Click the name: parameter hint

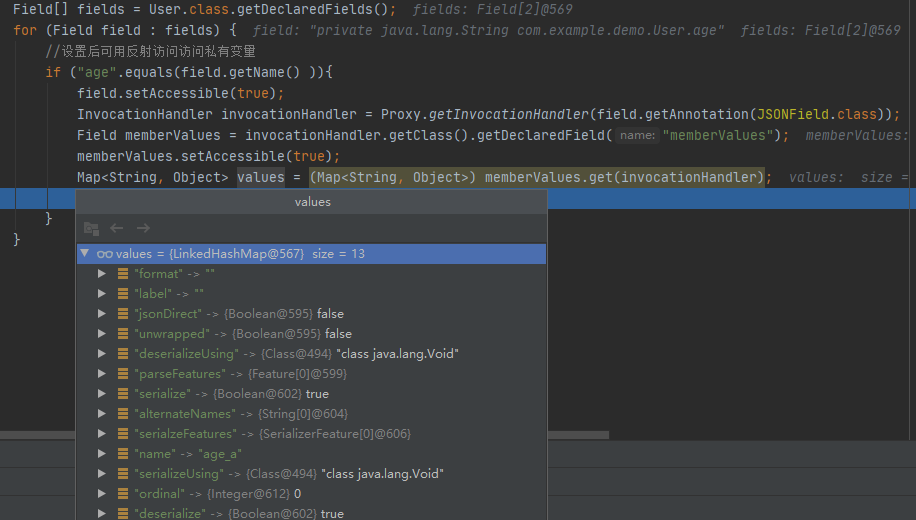coord(637,135)
